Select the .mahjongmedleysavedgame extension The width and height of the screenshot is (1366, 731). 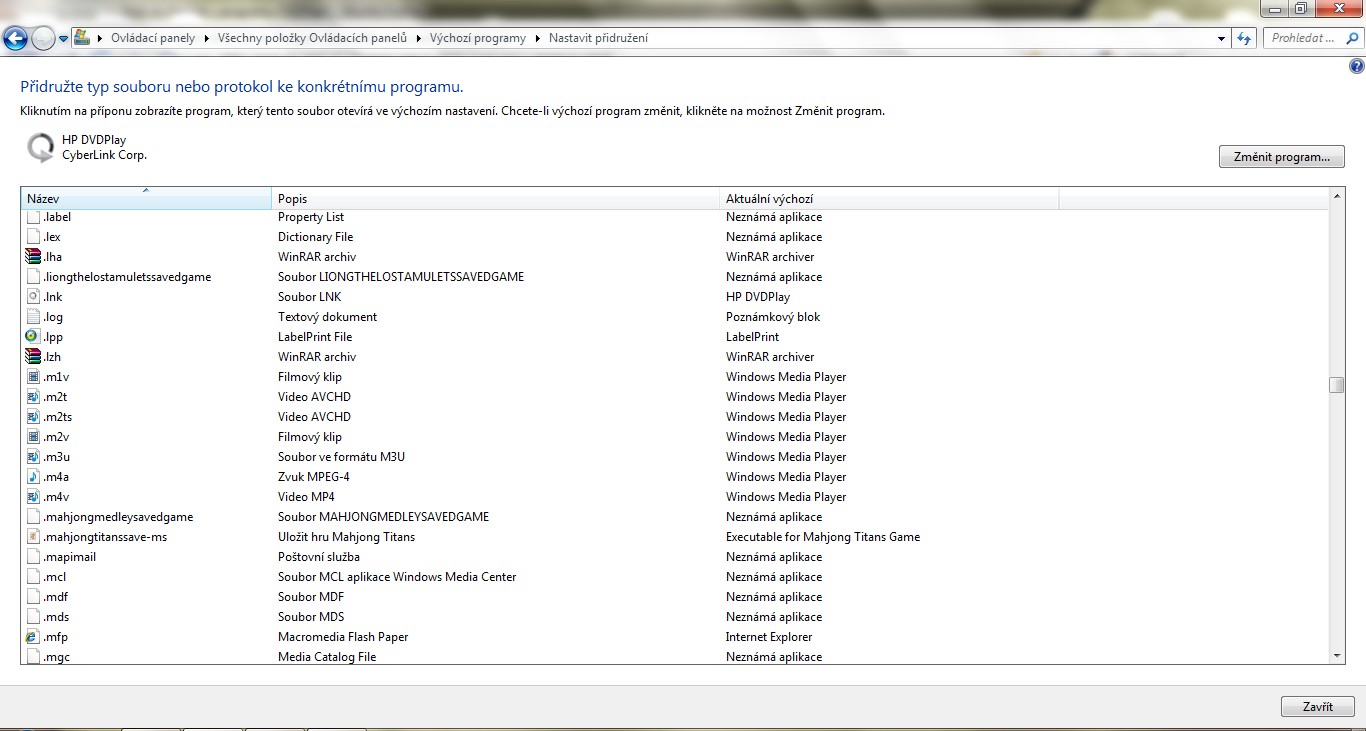(x=119, y=517)
